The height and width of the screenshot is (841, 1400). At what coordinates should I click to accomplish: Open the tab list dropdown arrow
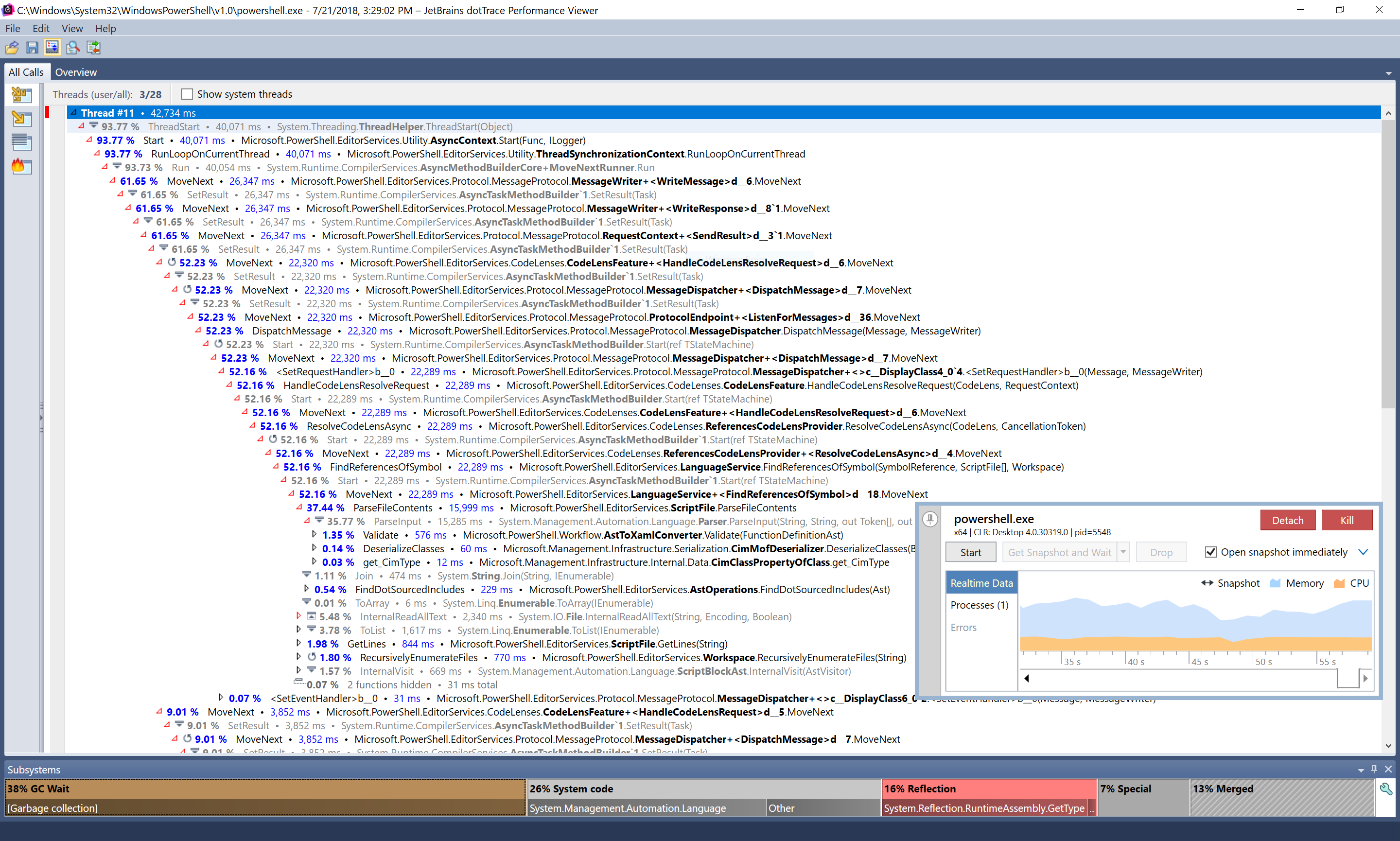click(x=1388, y=73)
